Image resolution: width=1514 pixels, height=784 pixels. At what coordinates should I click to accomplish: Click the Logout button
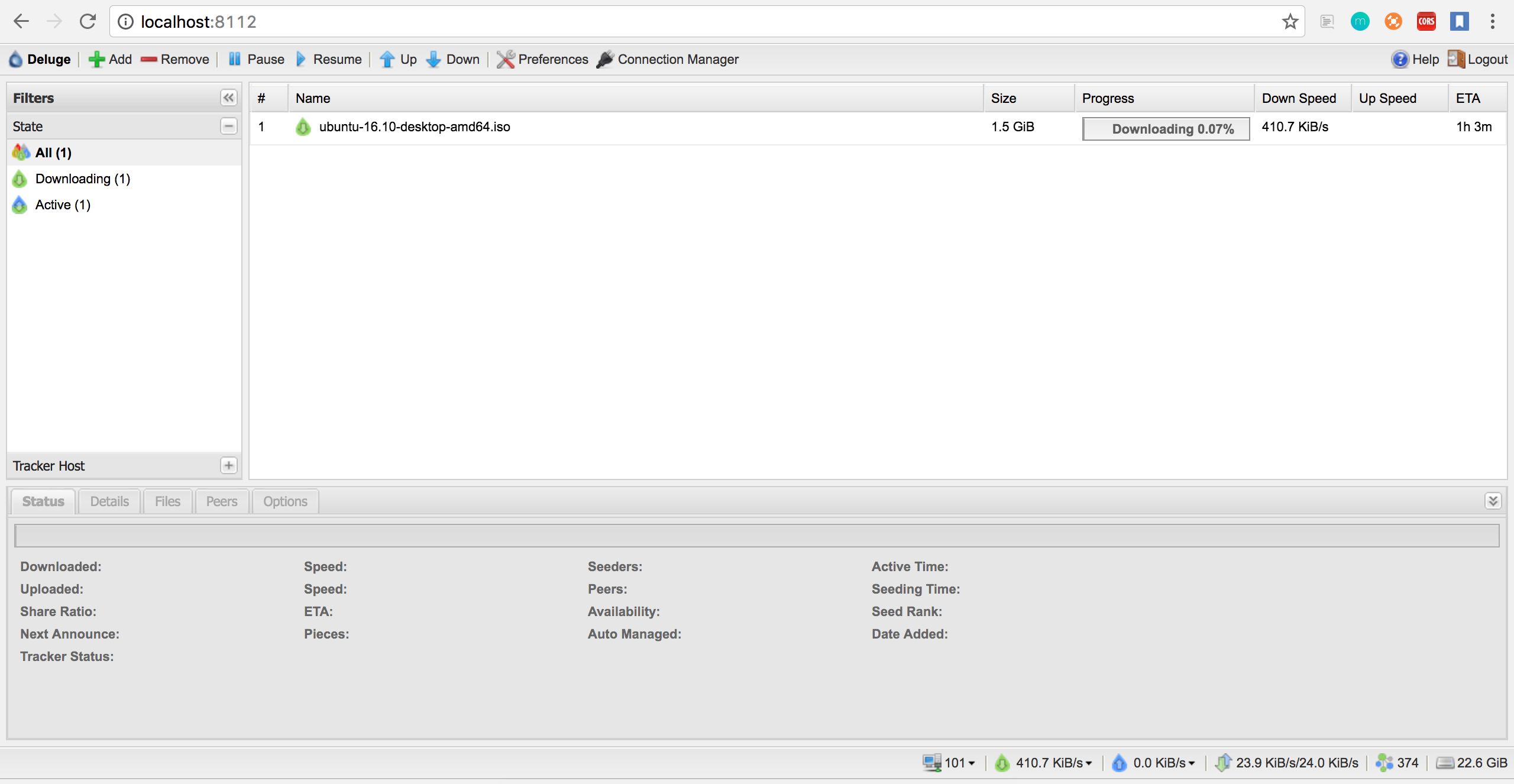pyautogui.click(x=1478, y=60)
